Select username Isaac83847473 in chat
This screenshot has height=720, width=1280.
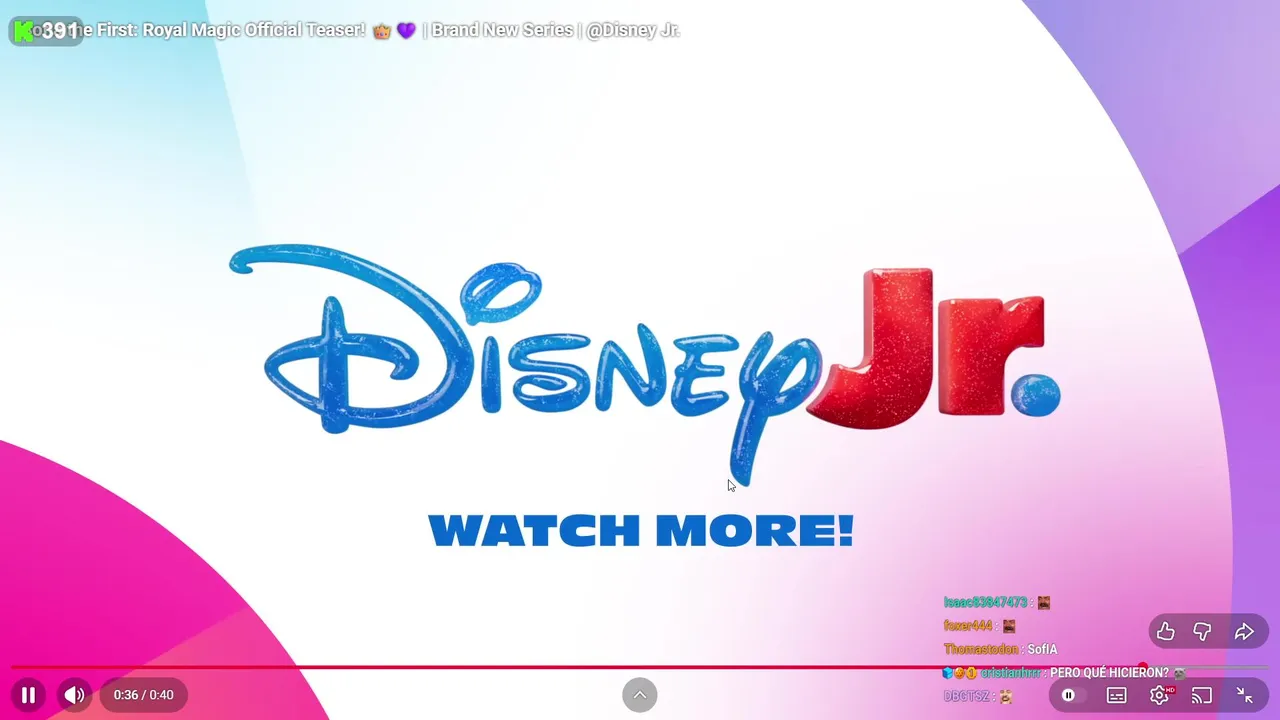tap(985, 603)
